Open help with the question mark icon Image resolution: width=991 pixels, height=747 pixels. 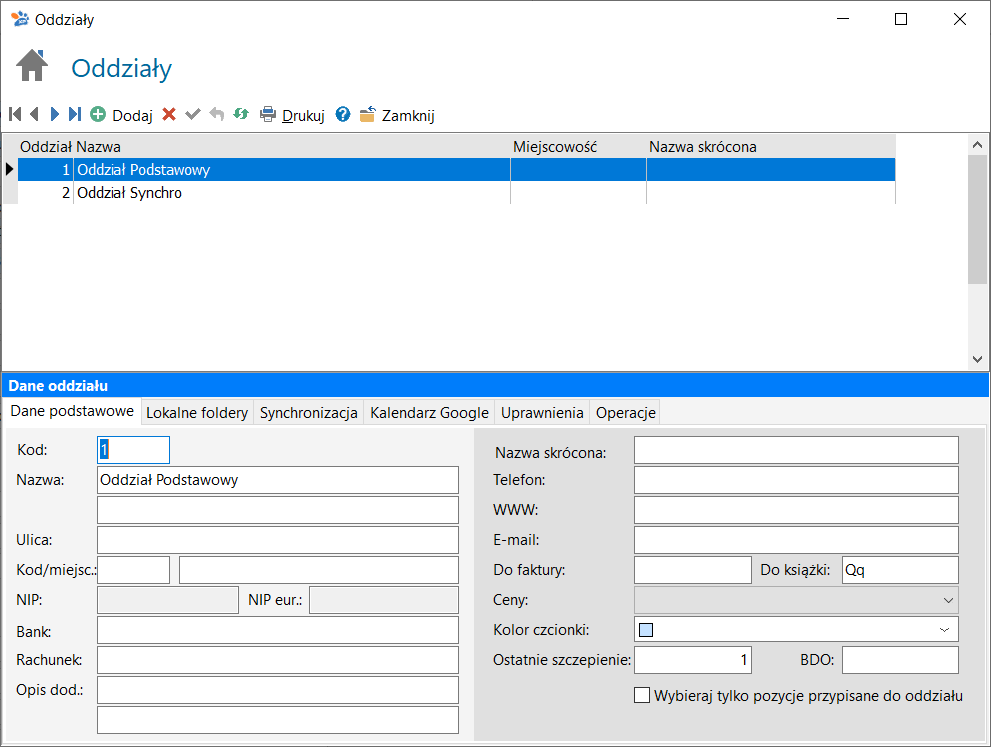pyautogui.click(x=343, y=114)
